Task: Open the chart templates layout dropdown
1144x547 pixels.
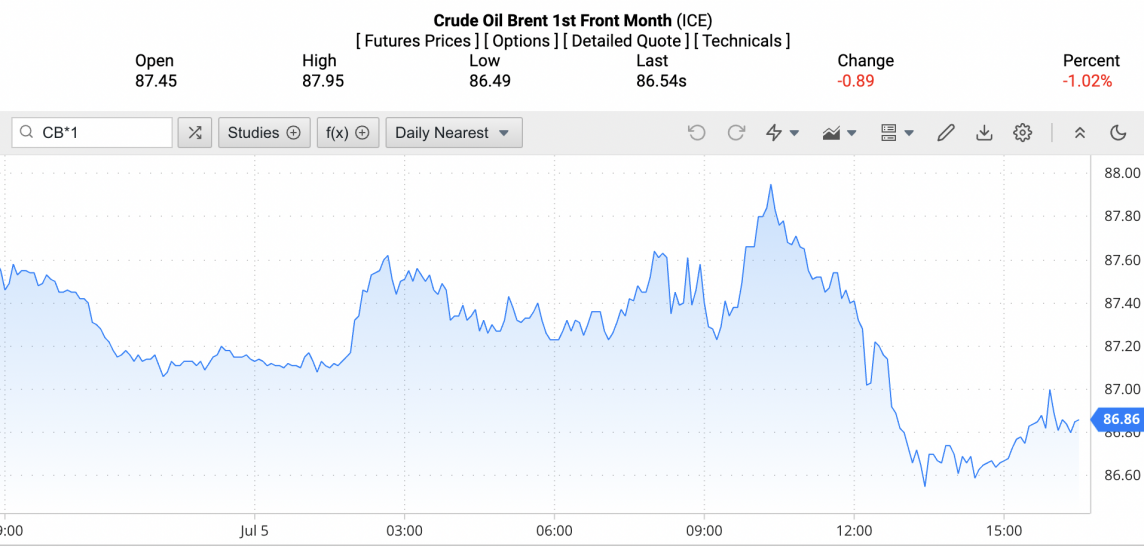Action: click(x=897, y=132)
